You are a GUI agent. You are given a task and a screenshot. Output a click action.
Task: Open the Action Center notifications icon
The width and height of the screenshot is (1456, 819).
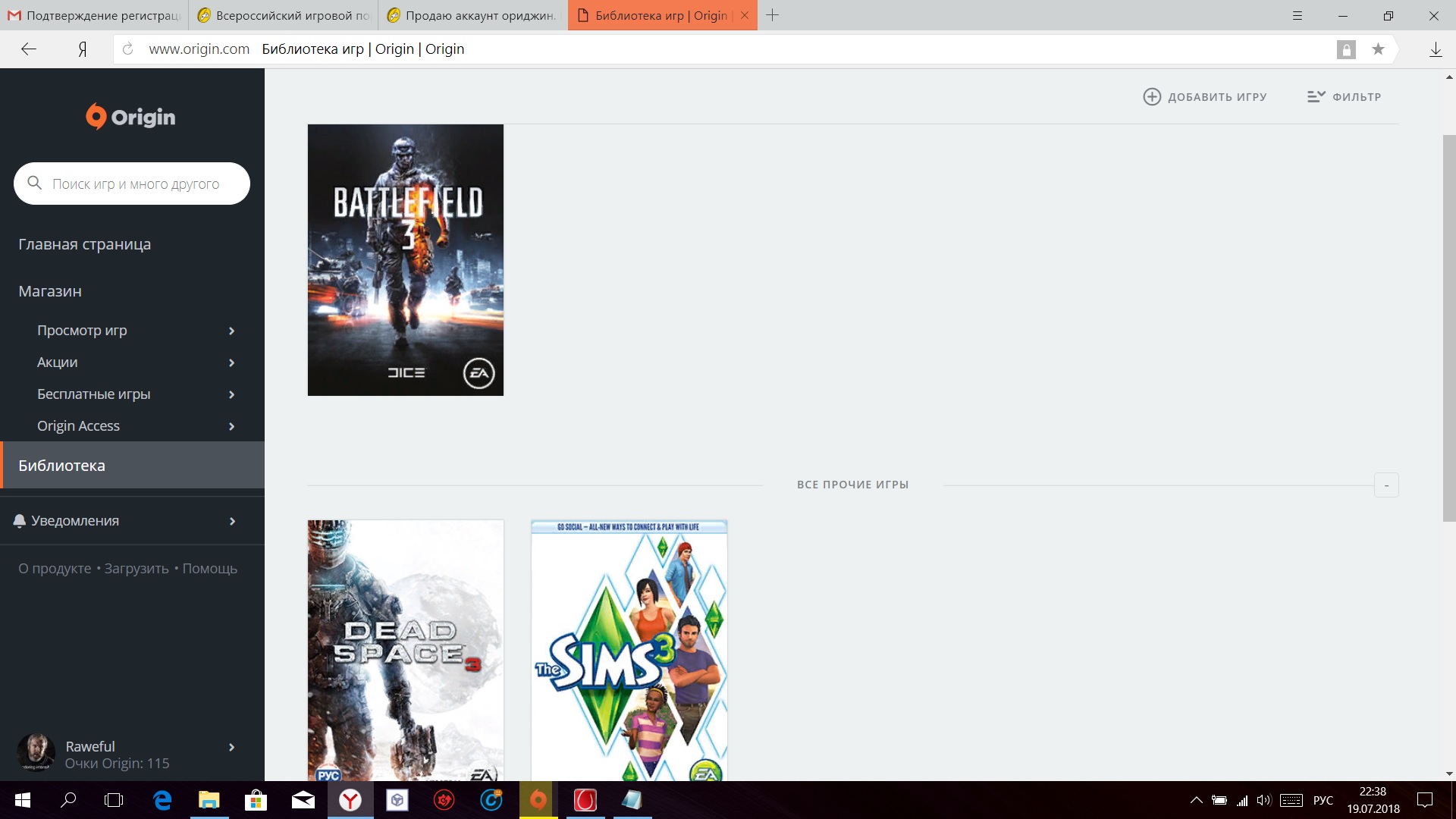[x=1425, y=800]
